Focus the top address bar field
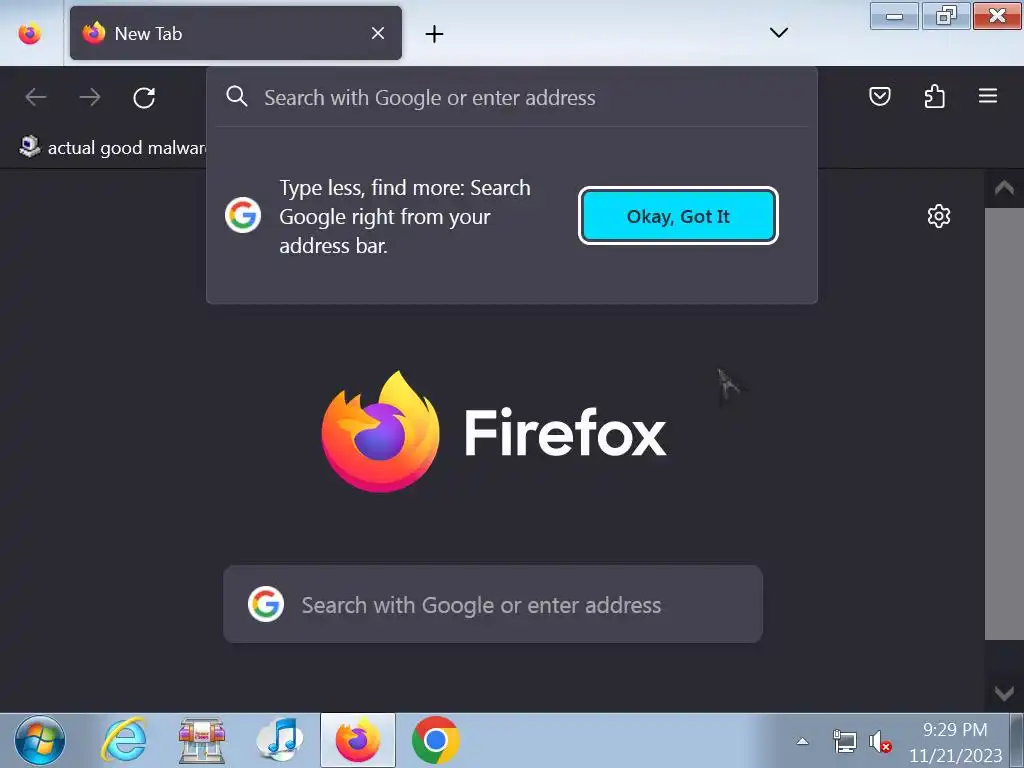The height and width of the screenshot is (768, 1024). [512, 97]
